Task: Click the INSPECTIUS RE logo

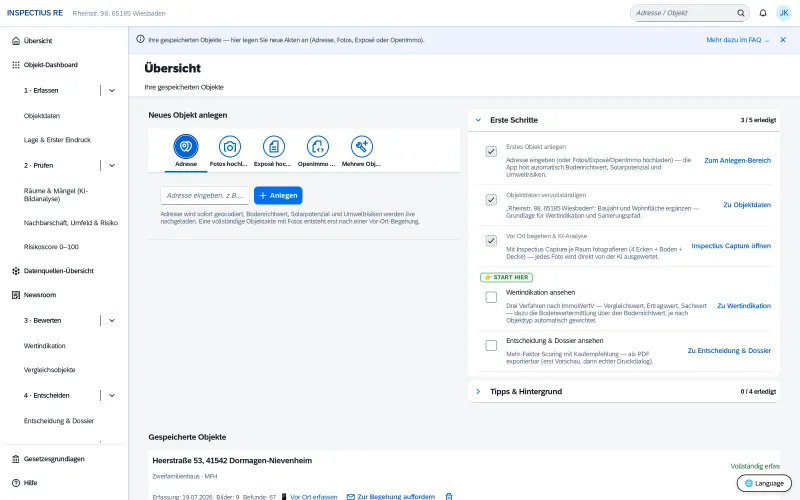Action: (35, 13)
